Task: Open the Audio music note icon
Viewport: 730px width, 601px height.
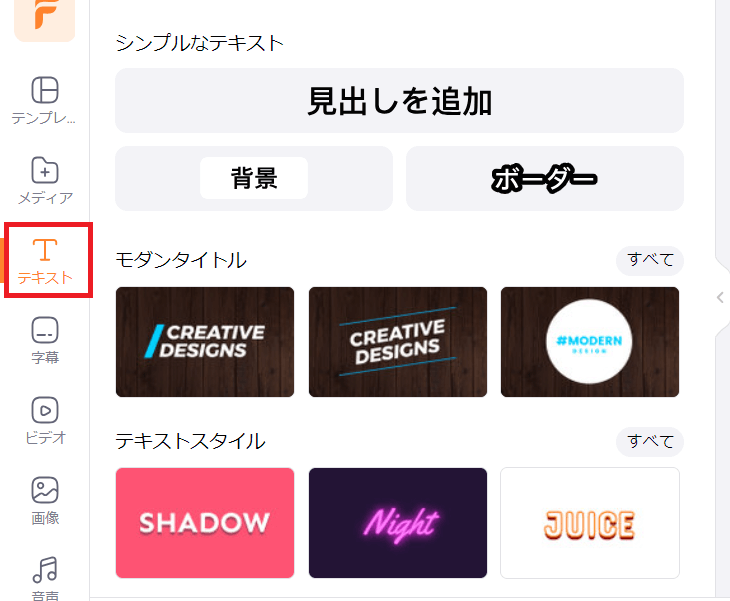Action: coord(45,577)
